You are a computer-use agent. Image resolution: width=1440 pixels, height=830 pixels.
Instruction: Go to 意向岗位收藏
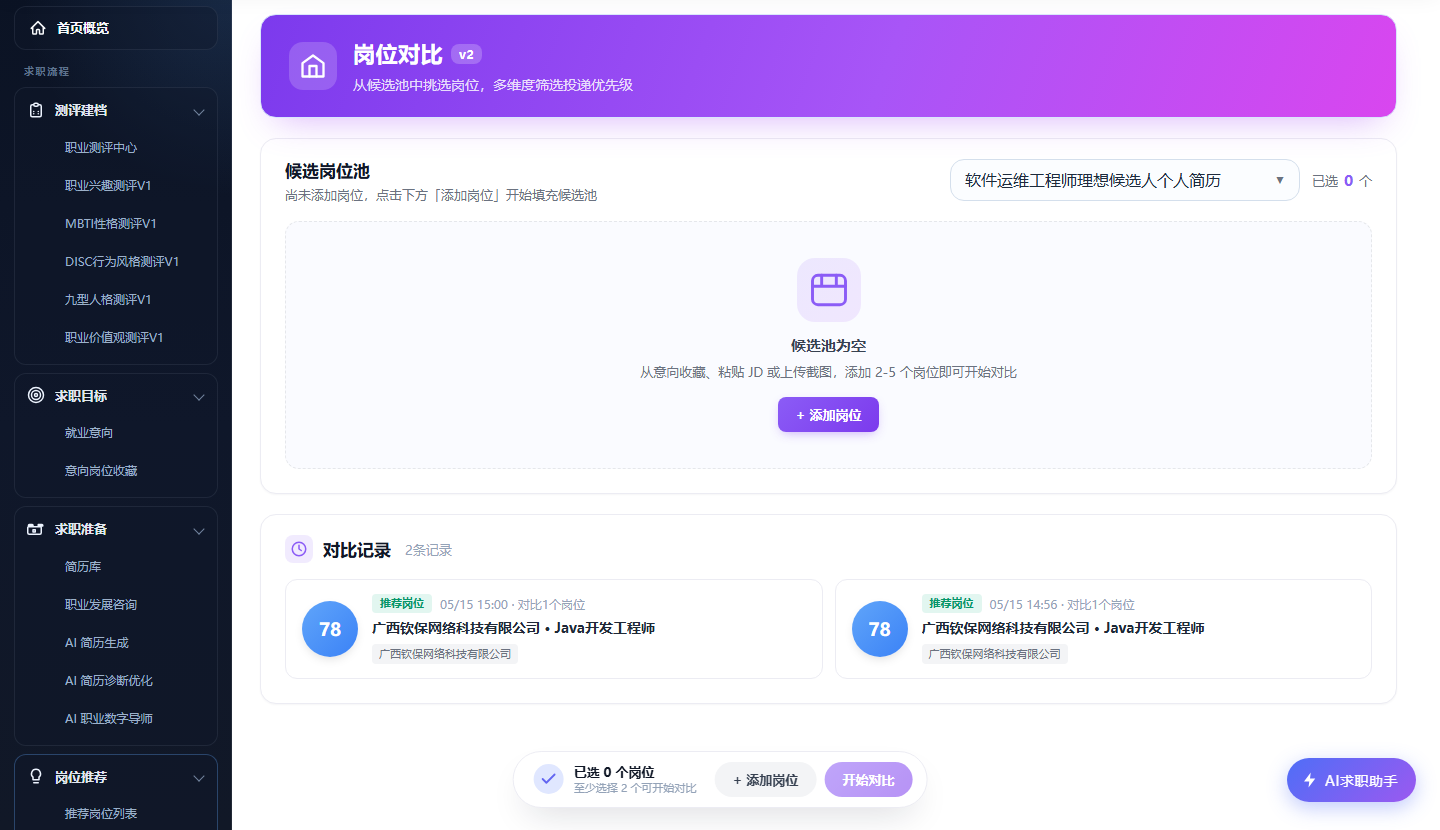(x=101, y=471)
